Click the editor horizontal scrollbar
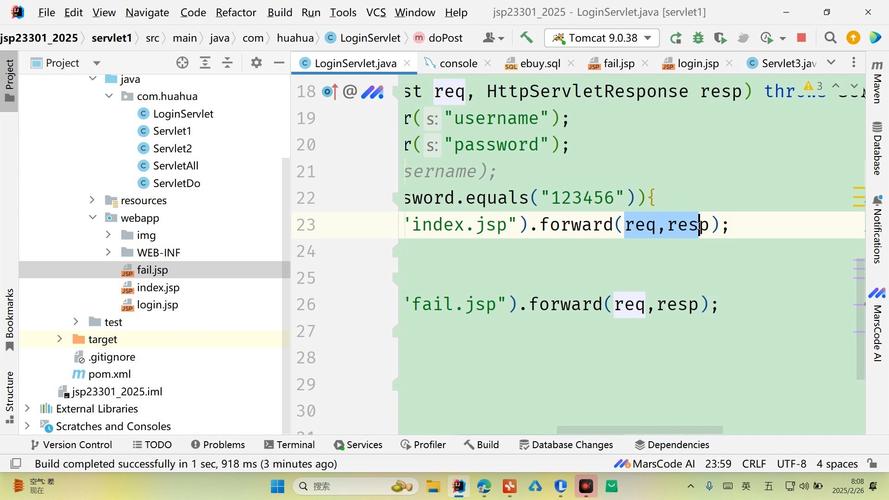This screenshot has width=889, height=500. pos(640,431)
